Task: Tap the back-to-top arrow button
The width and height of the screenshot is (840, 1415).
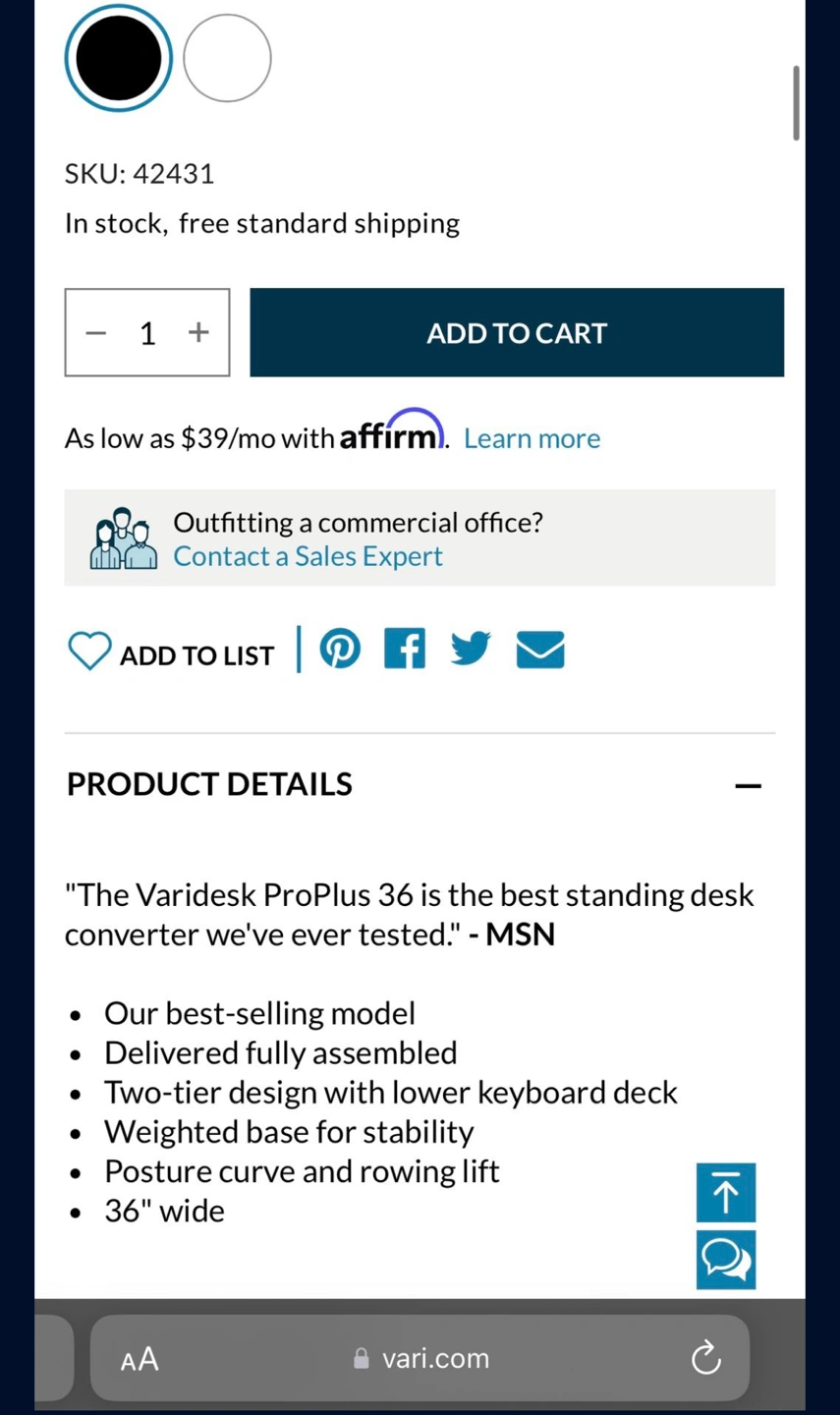Action: (726, 1193)
